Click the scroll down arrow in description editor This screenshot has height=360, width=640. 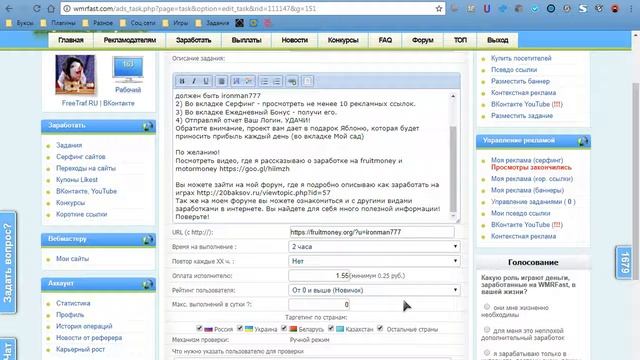pos(453,216)
